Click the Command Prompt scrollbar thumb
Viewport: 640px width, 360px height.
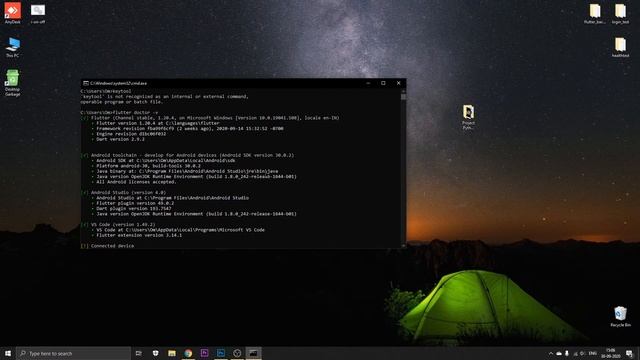(x=403, y=97)
